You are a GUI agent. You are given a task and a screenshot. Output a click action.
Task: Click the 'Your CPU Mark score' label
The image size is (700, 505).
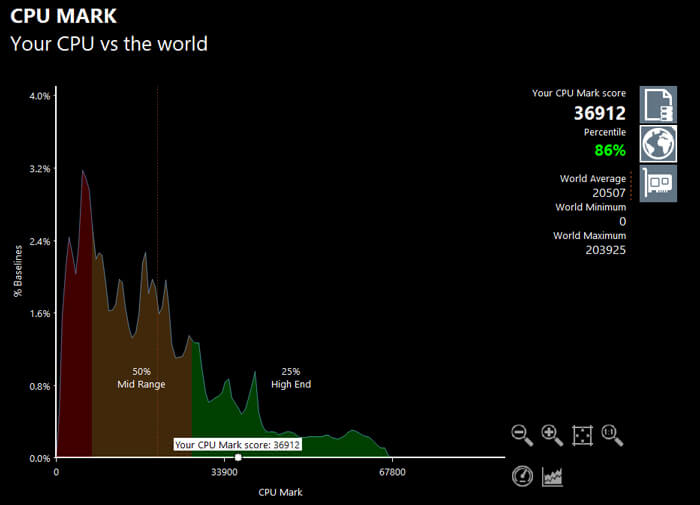click(x=579, y=93)
